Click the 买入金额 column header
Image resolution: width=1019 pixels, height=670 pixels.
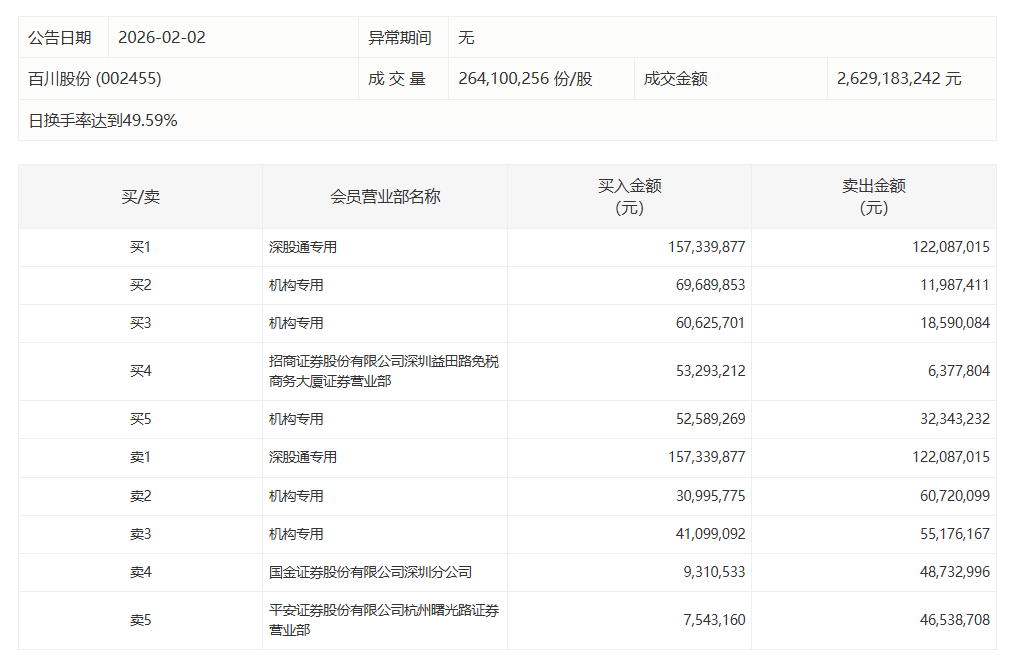tap(629, 197)
